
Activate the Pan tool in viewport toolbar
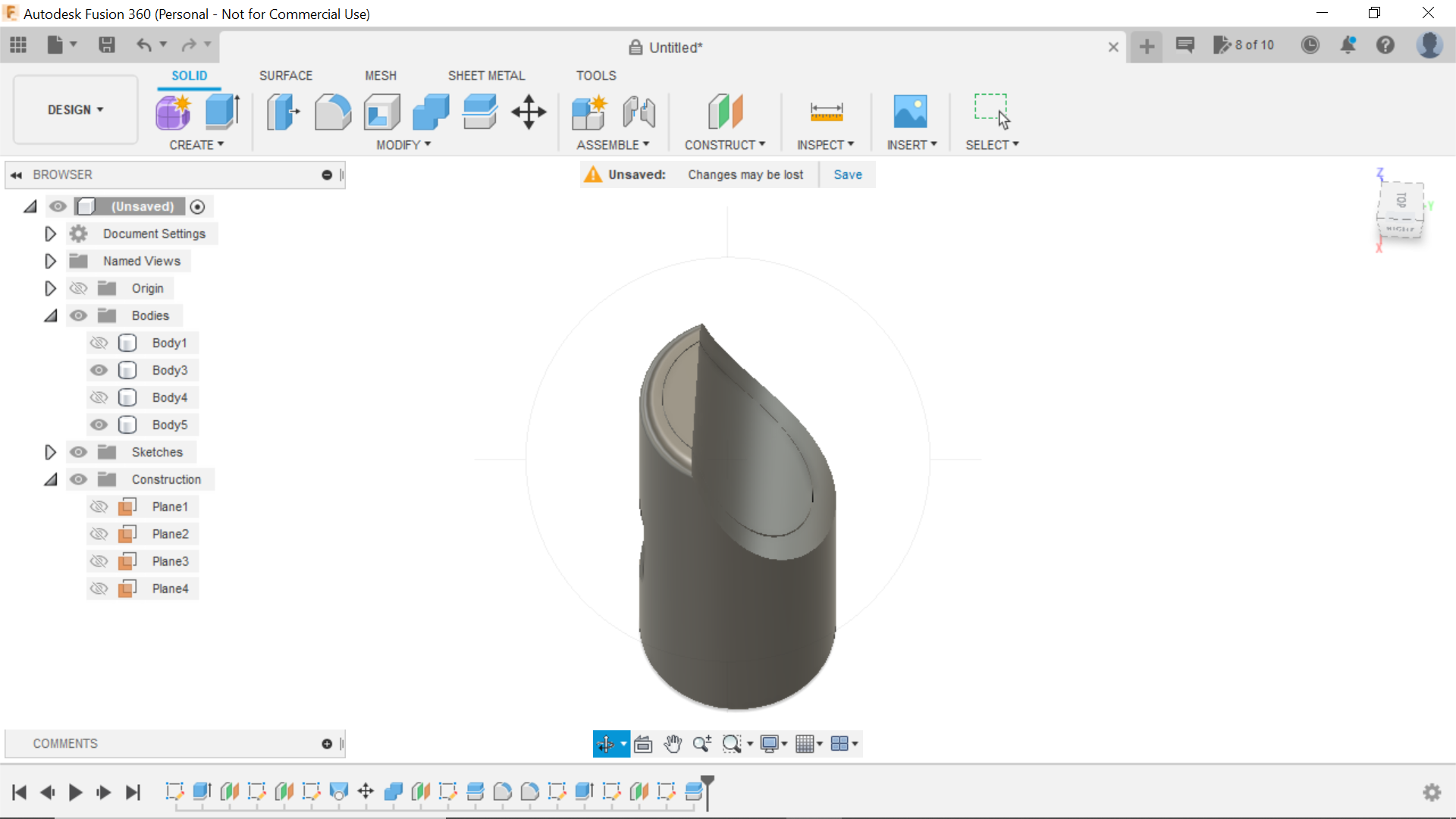coord(673,743)
